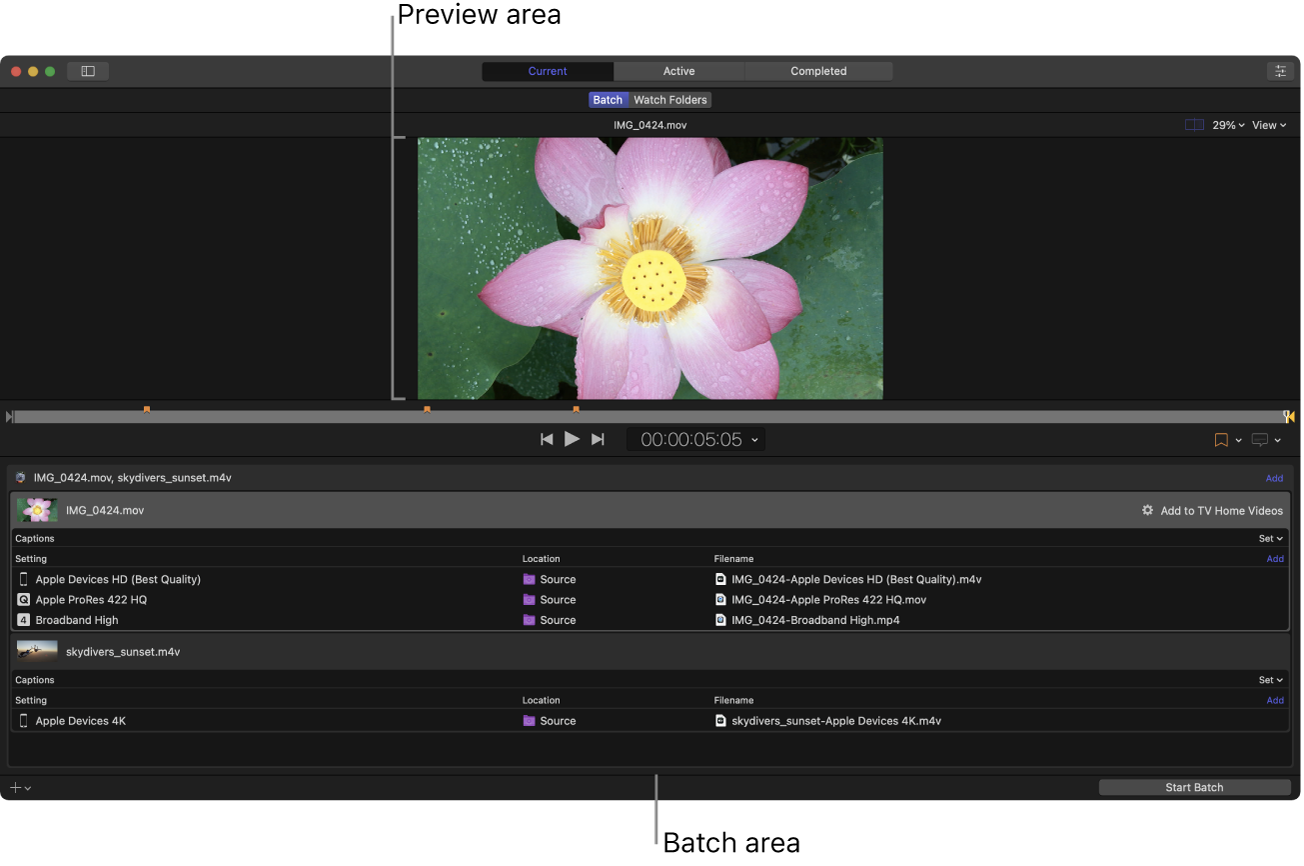Jump to the previous marker
1304x866 pixels.
point(546,439)
